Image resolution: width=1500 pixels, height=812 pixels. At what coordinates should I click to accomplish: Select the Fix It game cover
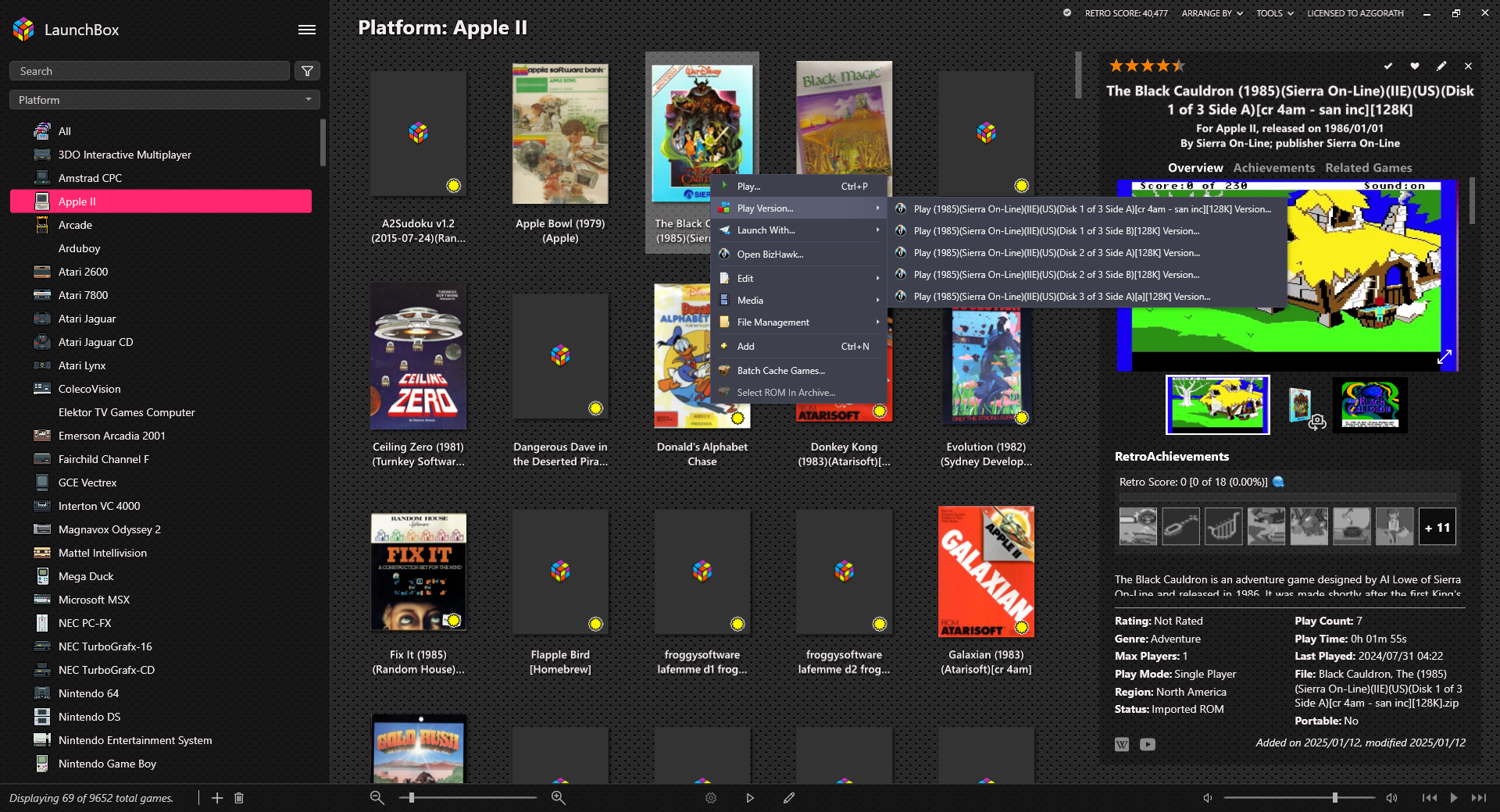click(x=418, y=572)
